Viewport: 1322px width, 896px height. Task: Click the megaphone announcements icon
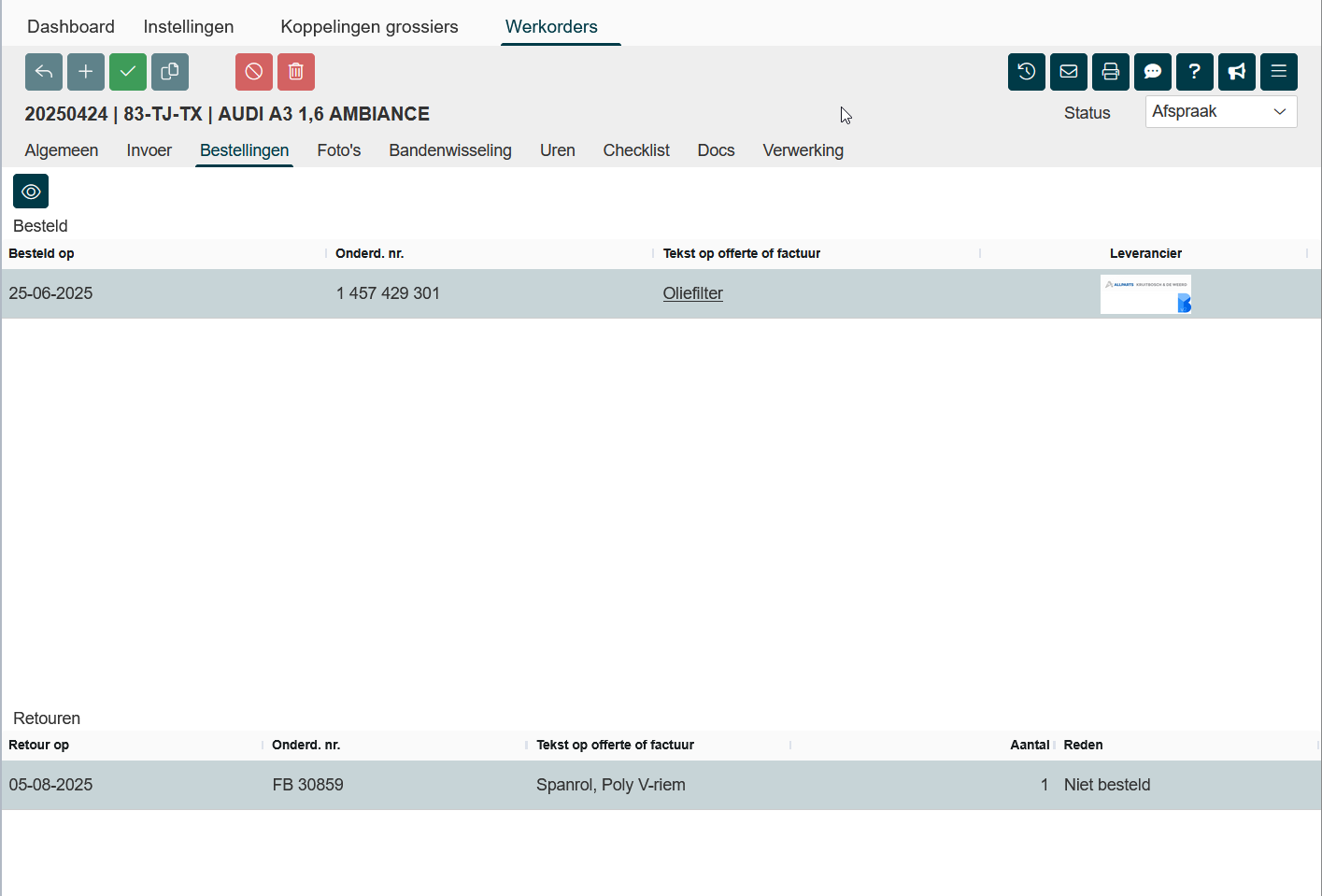pyautogui.click(x=1237, y=72)
